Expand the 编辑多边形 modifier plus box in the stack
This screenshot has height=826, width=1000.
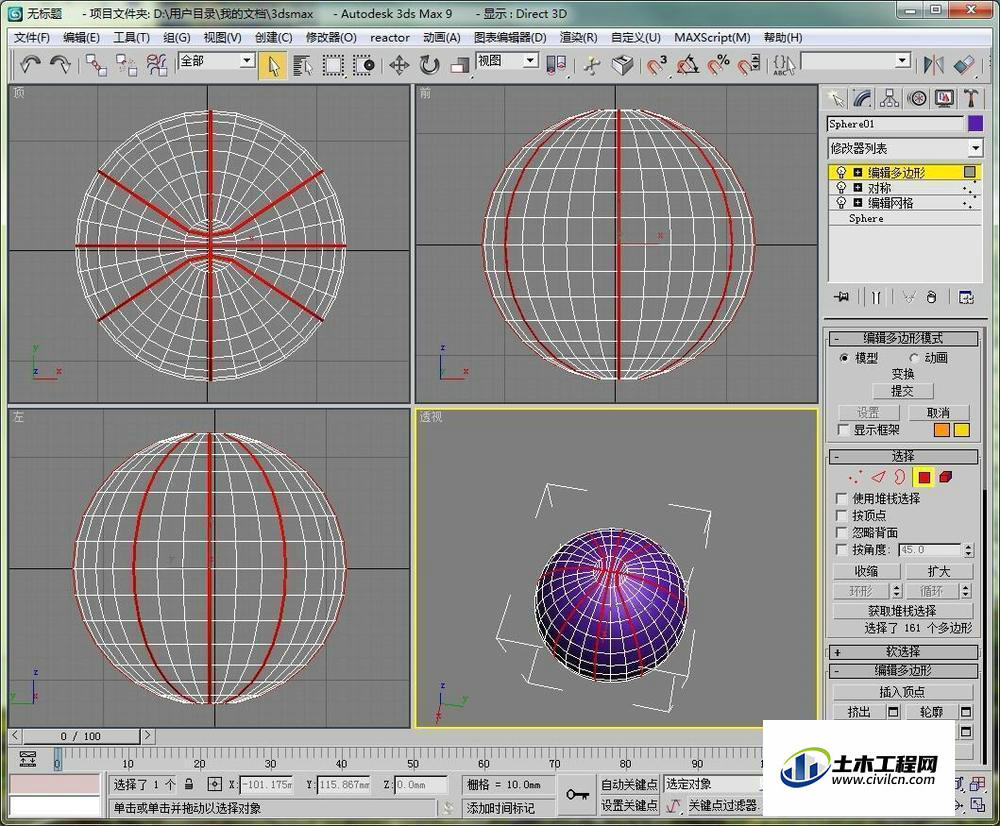[x=858, y=172]
